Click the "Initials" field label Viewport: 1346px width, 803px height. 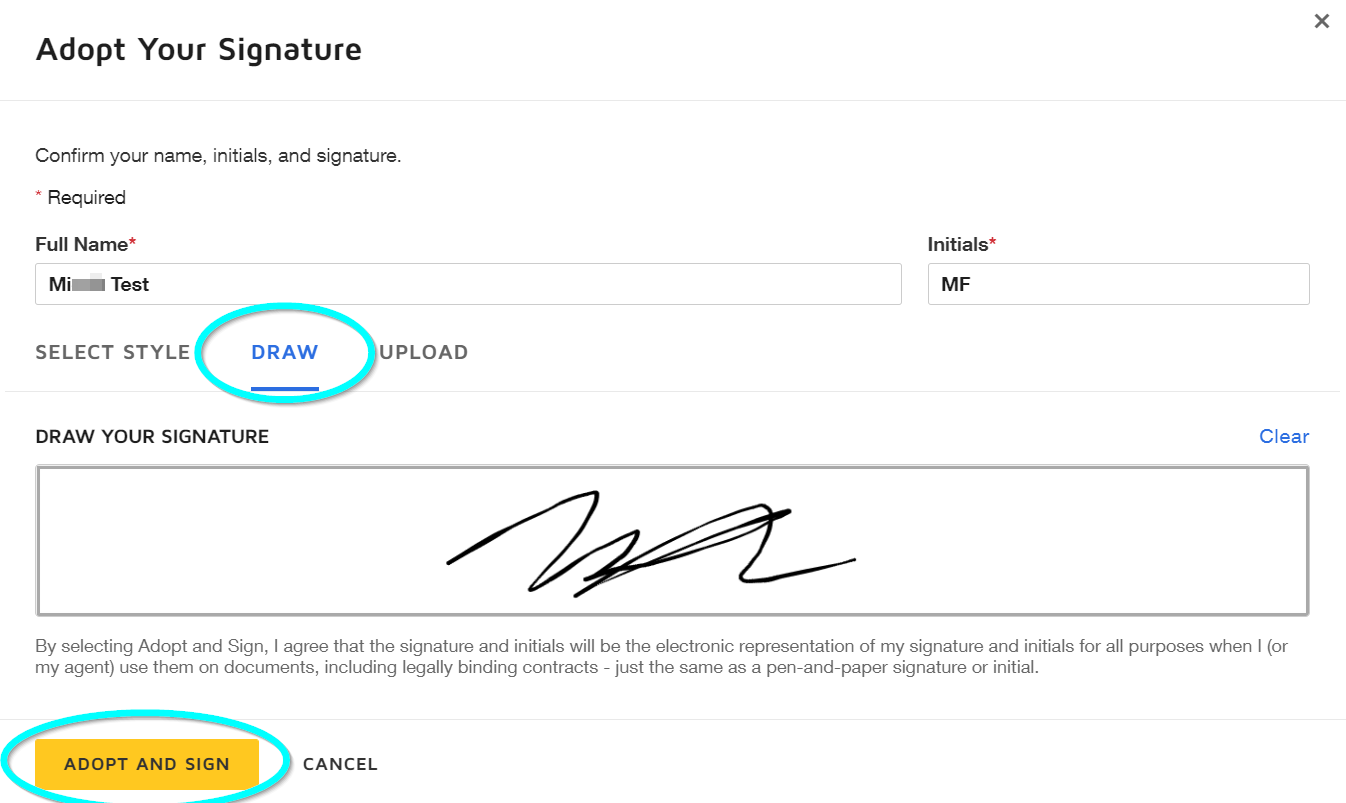(957, 244)
